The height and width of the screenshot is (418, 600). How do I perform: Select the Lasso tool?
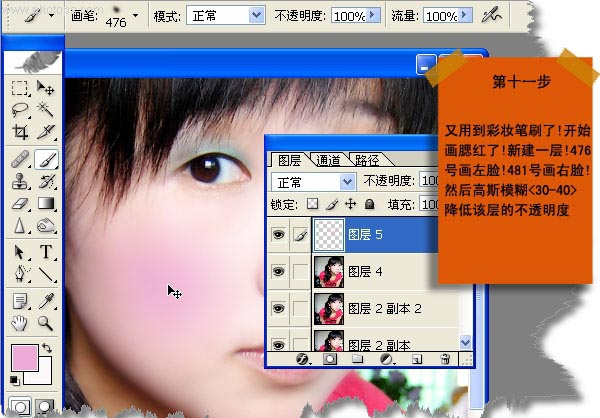point(20,110)
